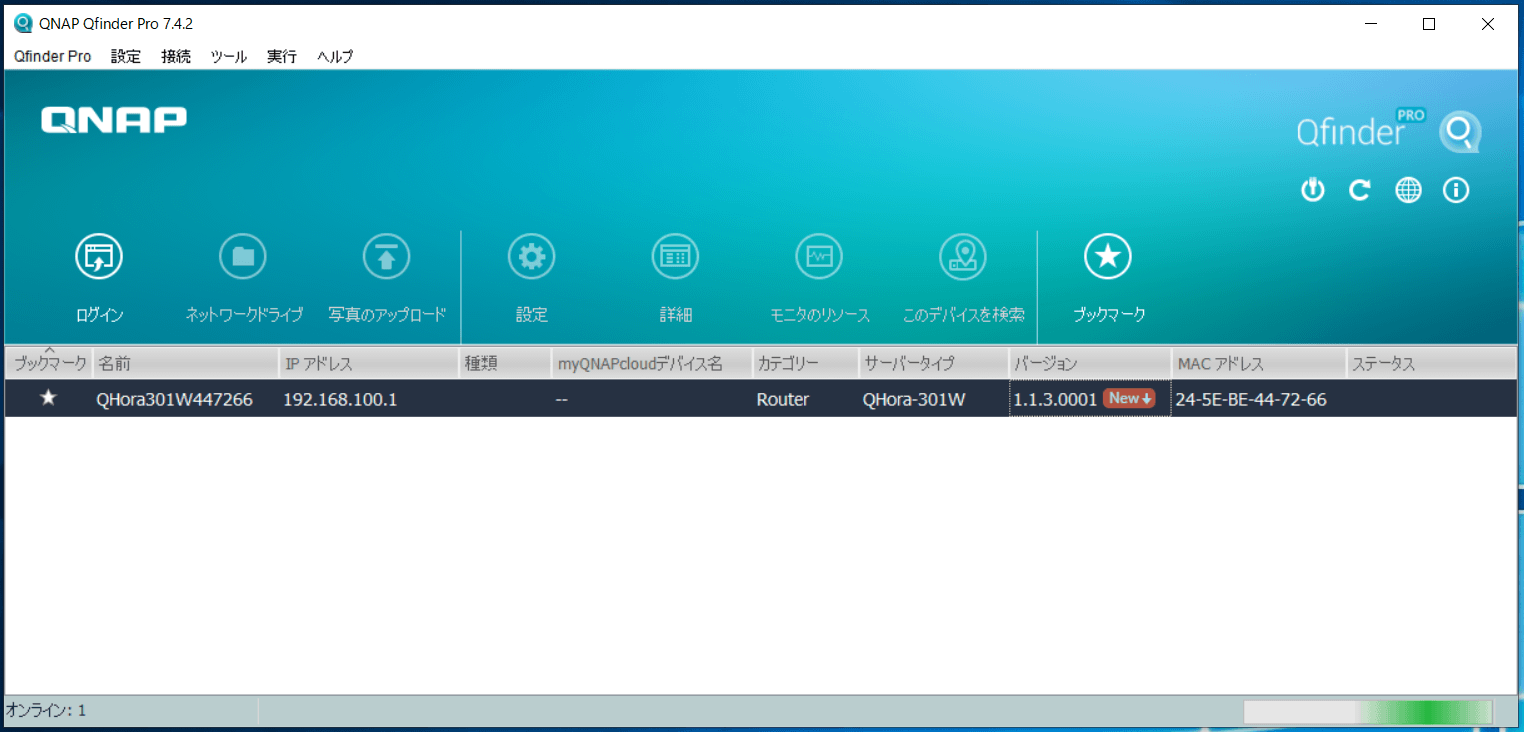
Task: Show 詳細 details toolbar icon
Action: click(x=675, y=258)
